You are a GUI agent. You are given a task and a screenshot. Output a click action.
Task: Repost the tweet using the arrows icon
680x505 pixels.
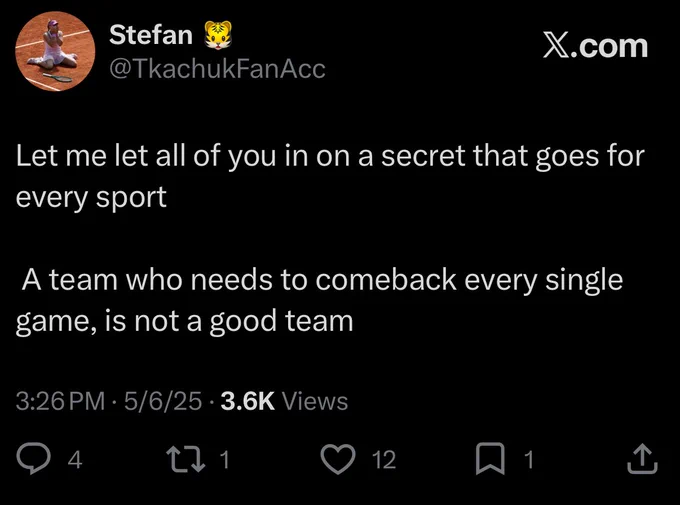click(186, 459)
